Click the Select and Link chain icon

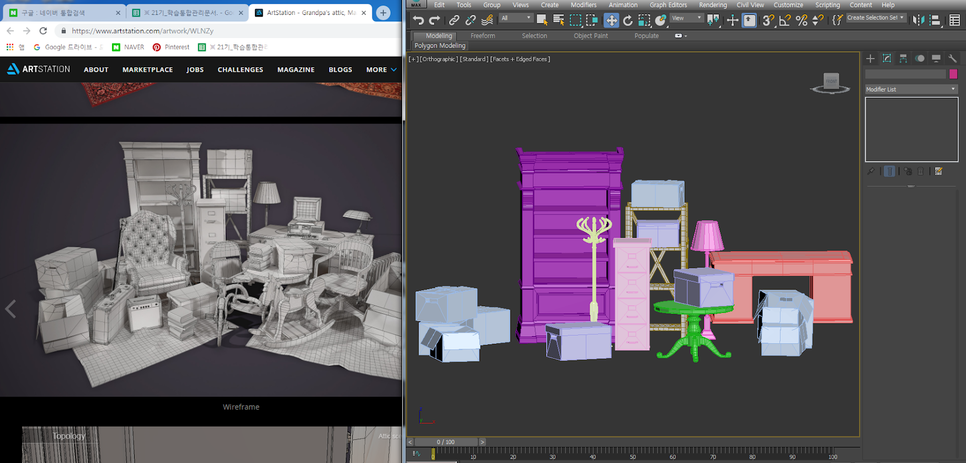tap(454, 20)
